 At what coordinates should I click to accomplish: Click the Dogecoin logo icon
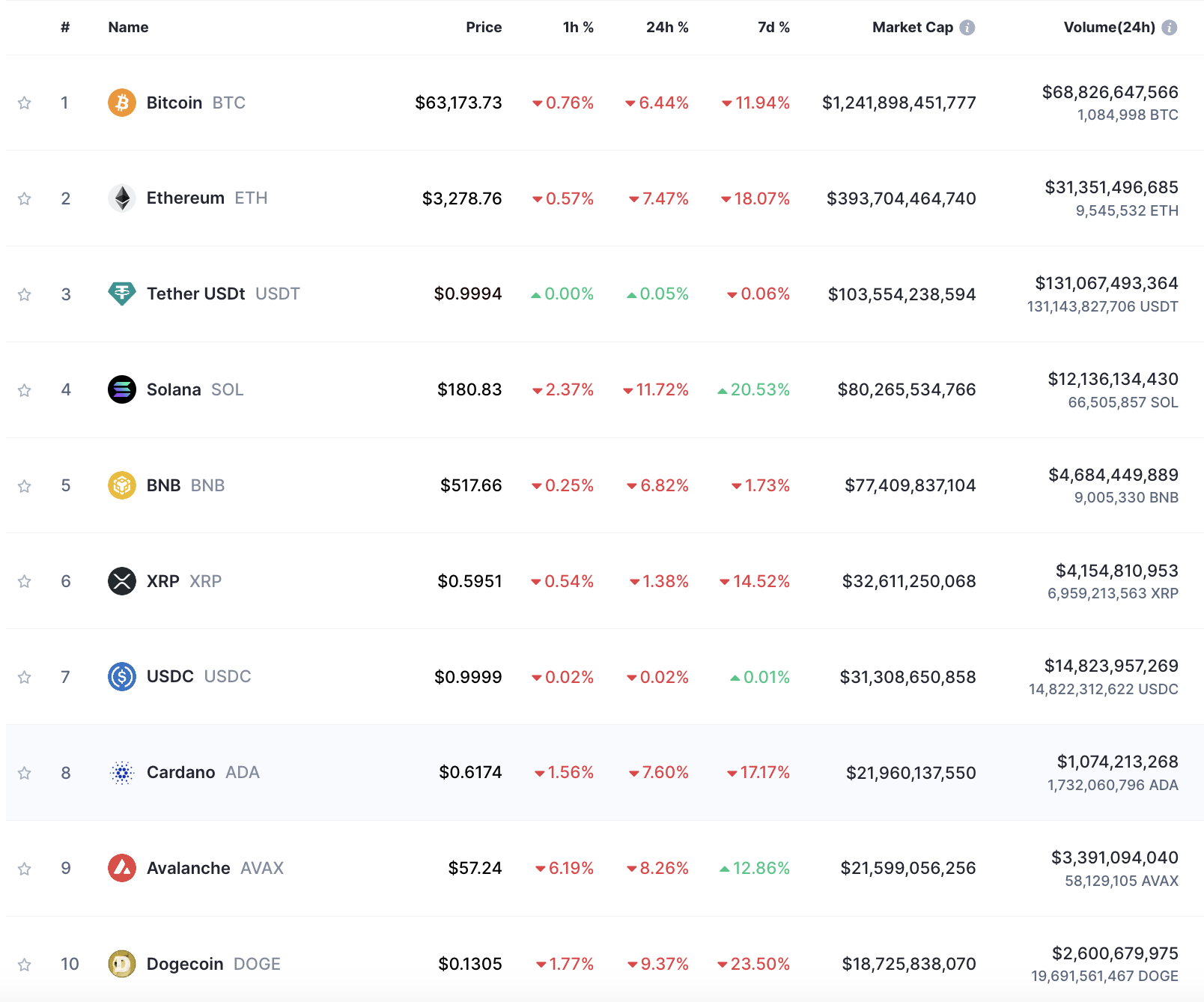pyautogui.click(x=122, y=964)
